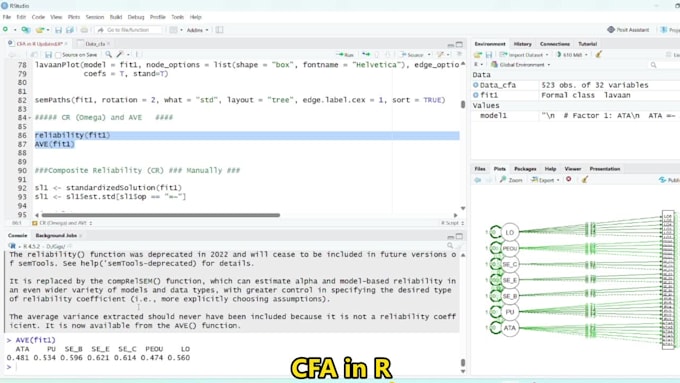Click the Load workspace icon in Environment pane
Viewport: 680px width, 383px height.
pyautogui.click(x=477, y=55)
